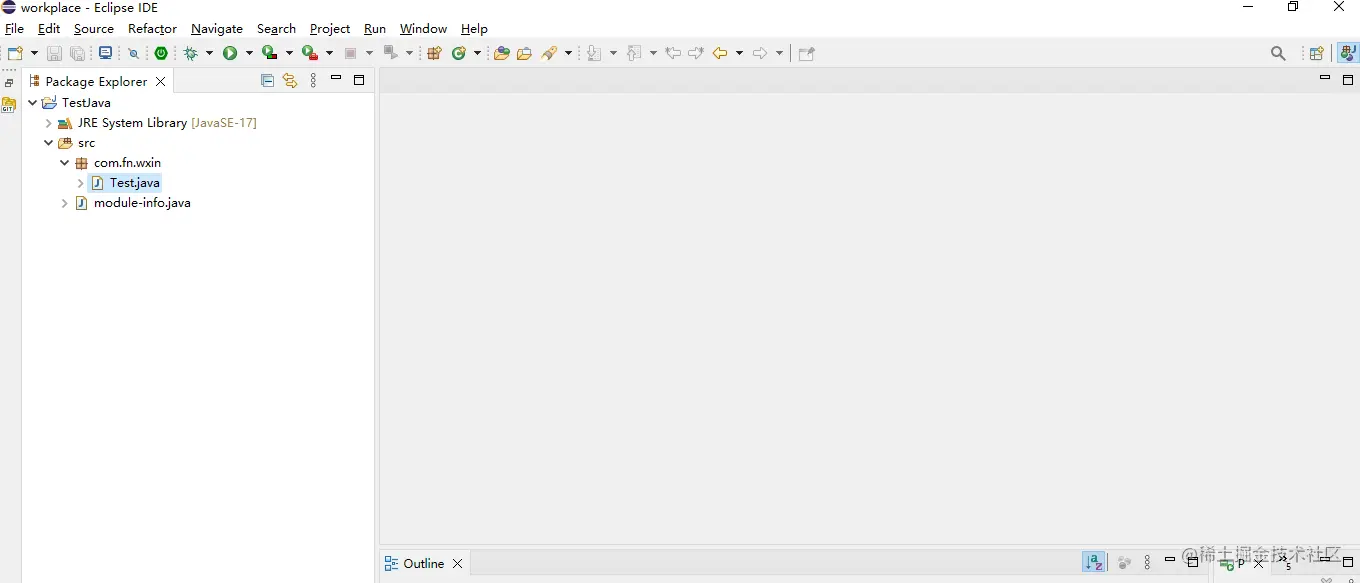Open the Back history dropdown arrow
The image size is (1360, 583).
tap(739, 53)
